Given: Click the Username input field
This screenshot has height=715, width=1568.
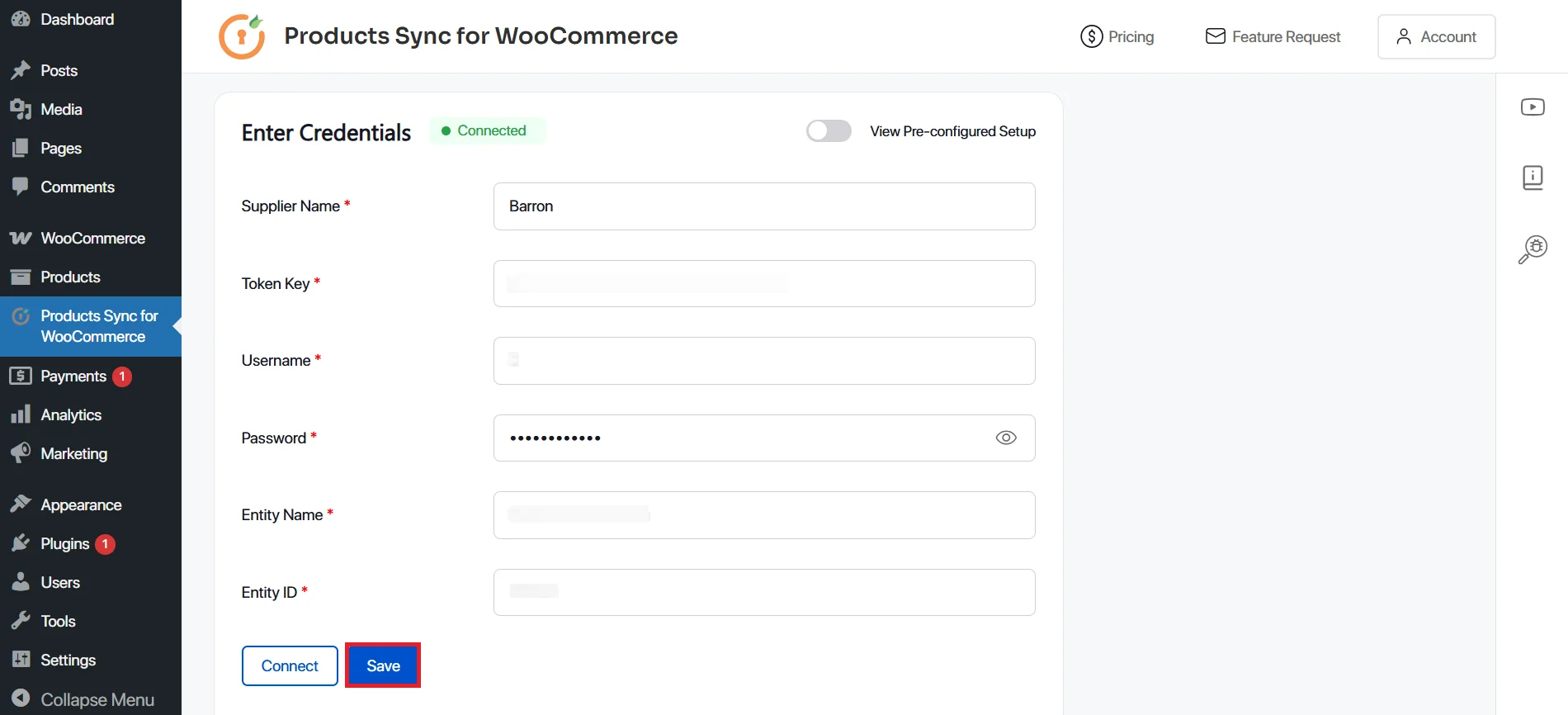Looking at the screenshot, I should click(x=764, y=361).
